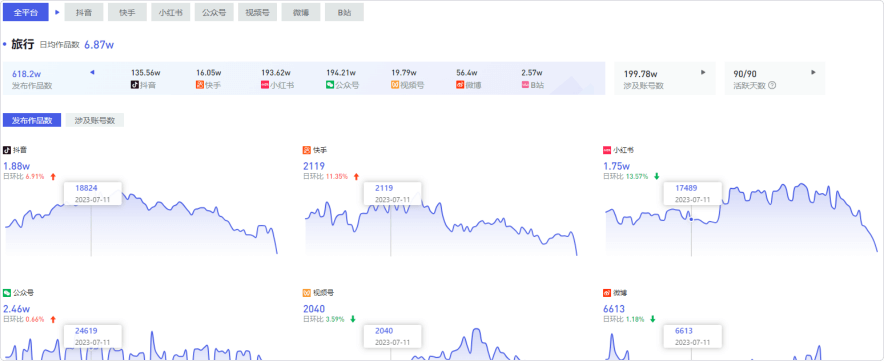Click the 视频号 icon in stats bar
The image size is (884, 361).
tap(395, 85)
